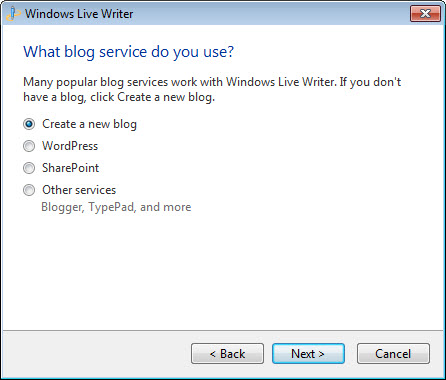Click the Windows Live Writer title text
446x380 pixels.
(x=79, y=14)
